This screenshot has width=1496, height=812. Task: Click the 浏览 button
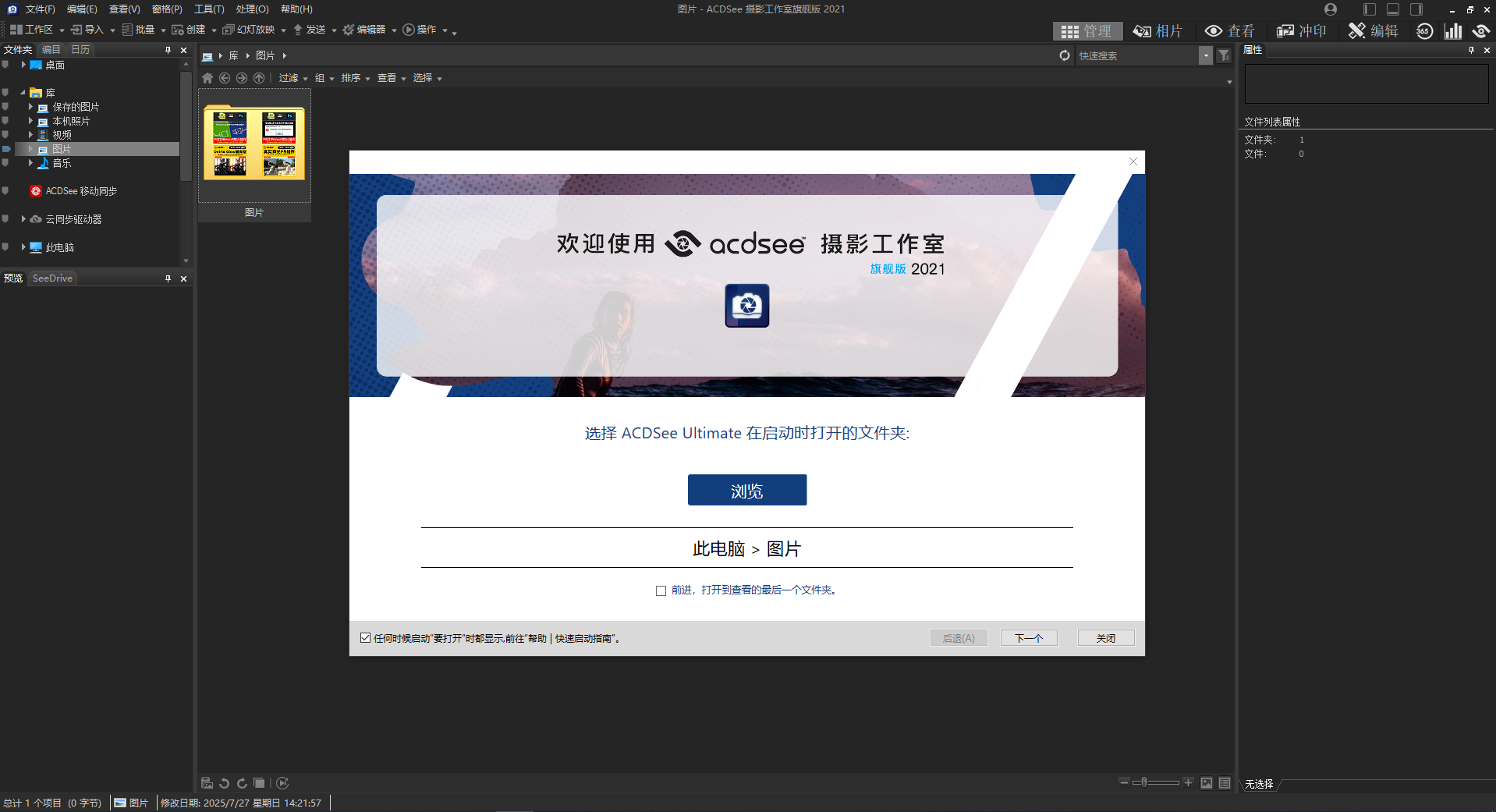[x=746, y=490]
